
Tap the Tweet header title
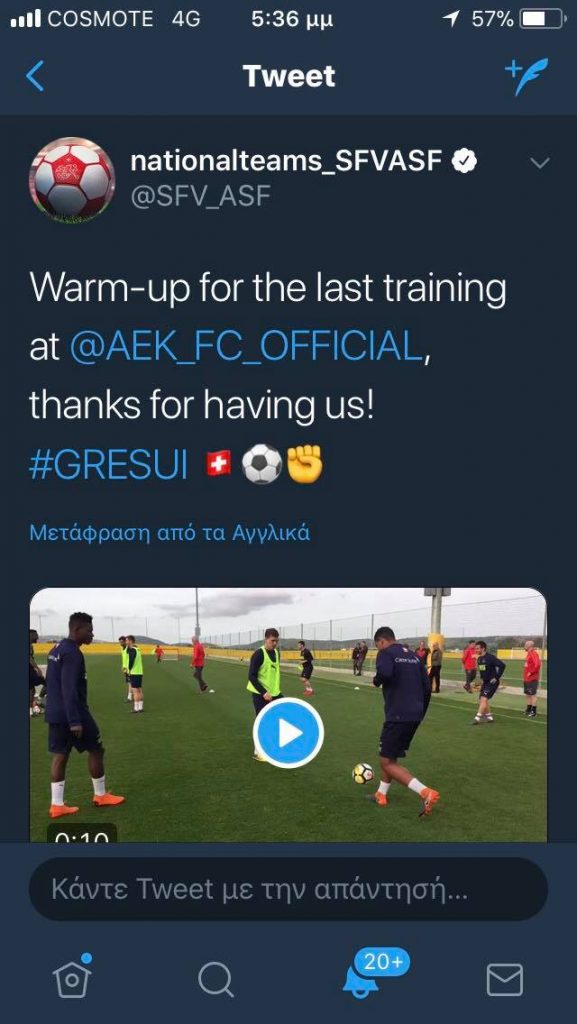click(x=288, y=76)
